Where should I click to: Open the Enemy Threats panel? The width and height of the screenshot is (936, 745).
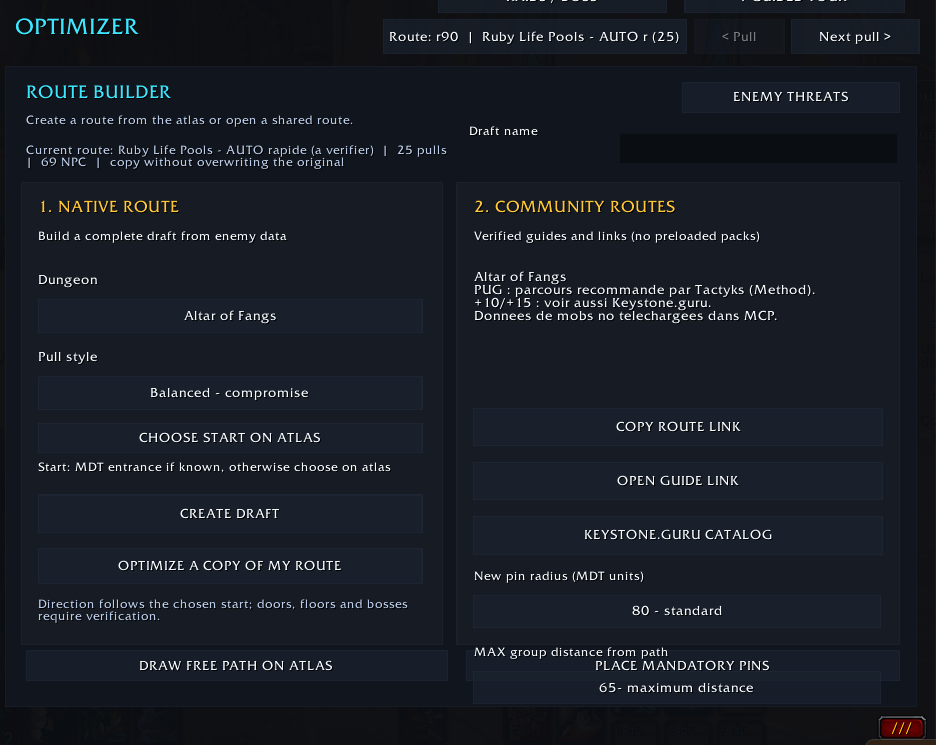[790, 97]
